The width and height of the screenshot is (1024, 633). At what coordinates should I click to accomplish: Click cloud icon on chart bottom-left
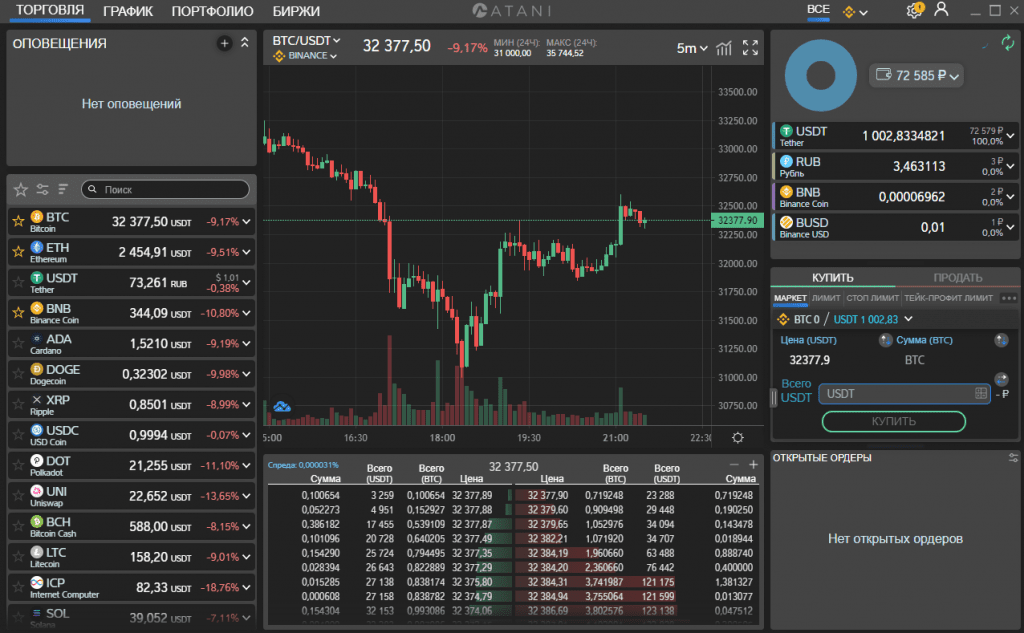point(281,406)
